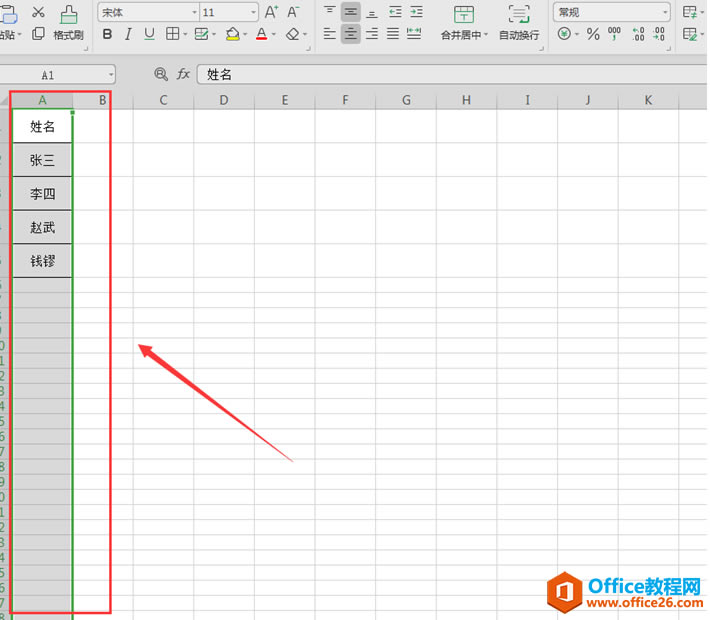
Task: Open the borders dropdown arrow
Action: [185, 34]
